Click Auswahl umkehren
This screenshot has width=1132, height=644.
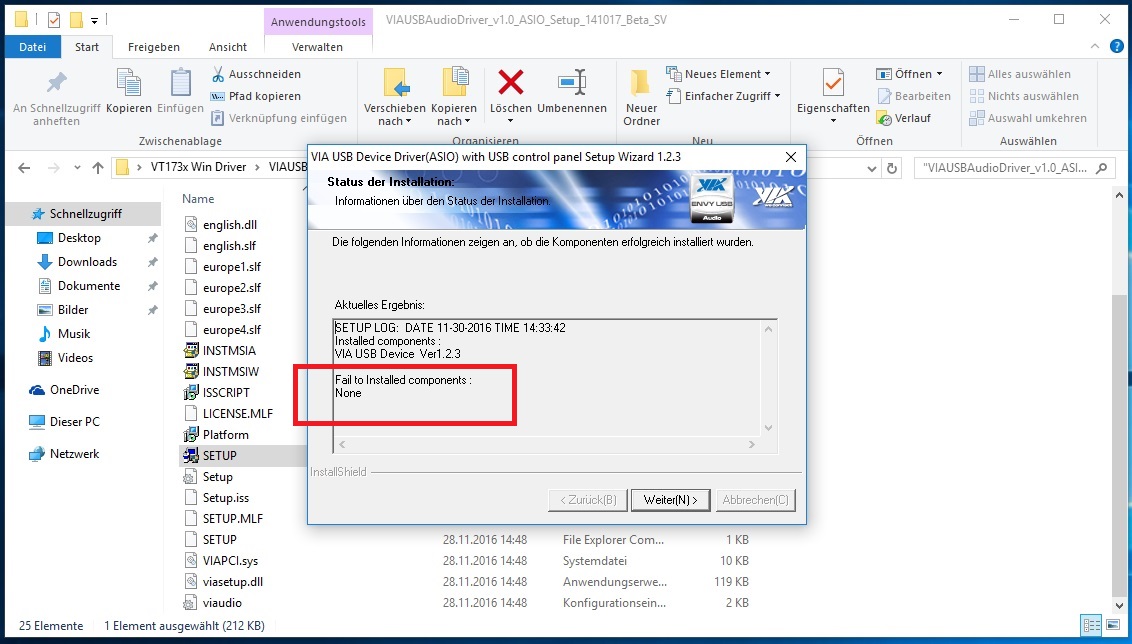click(x=1028, y=118)
